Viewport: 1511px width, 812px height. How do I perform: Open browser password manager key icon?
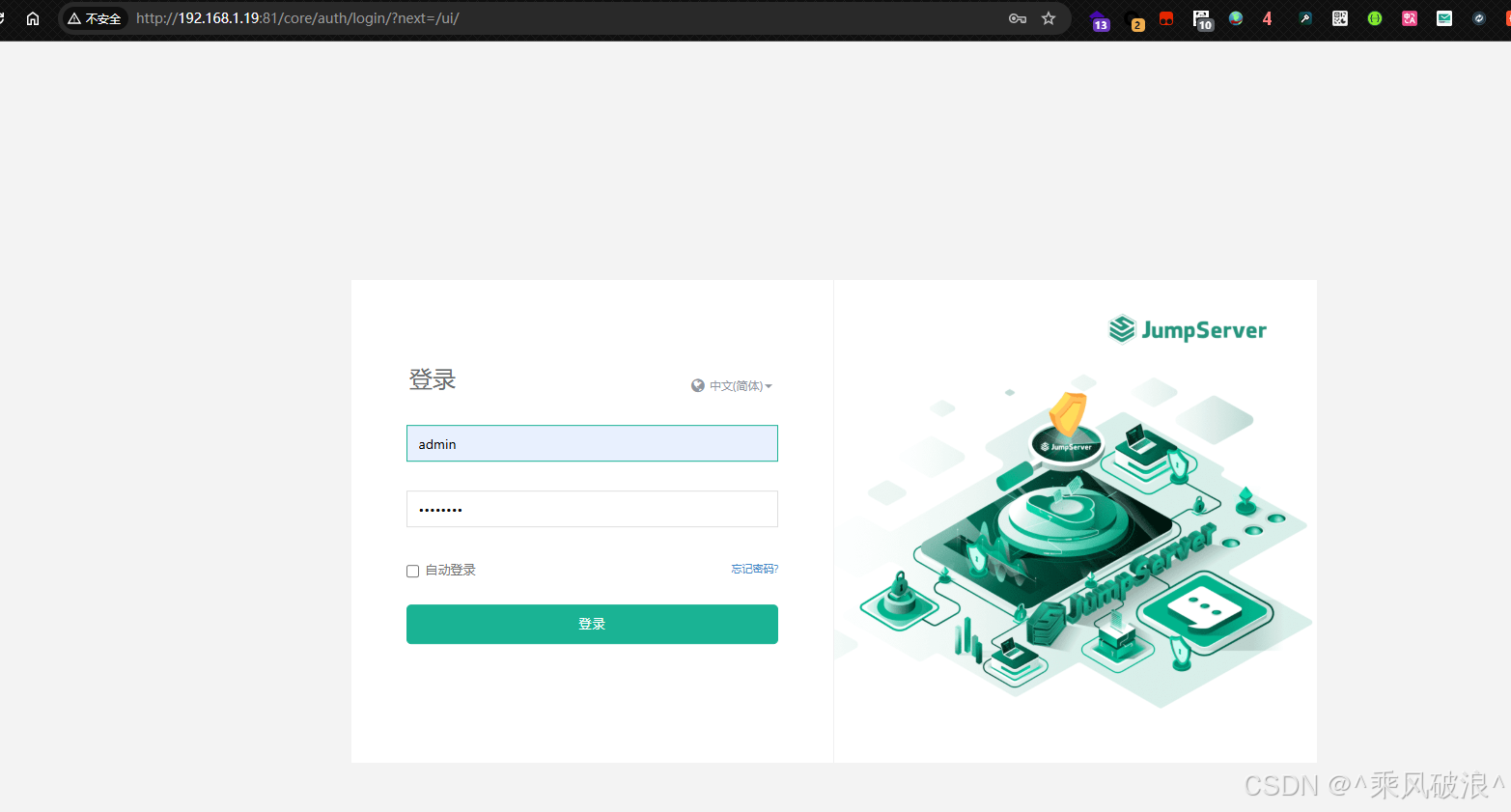click(x=1018, y=17)
